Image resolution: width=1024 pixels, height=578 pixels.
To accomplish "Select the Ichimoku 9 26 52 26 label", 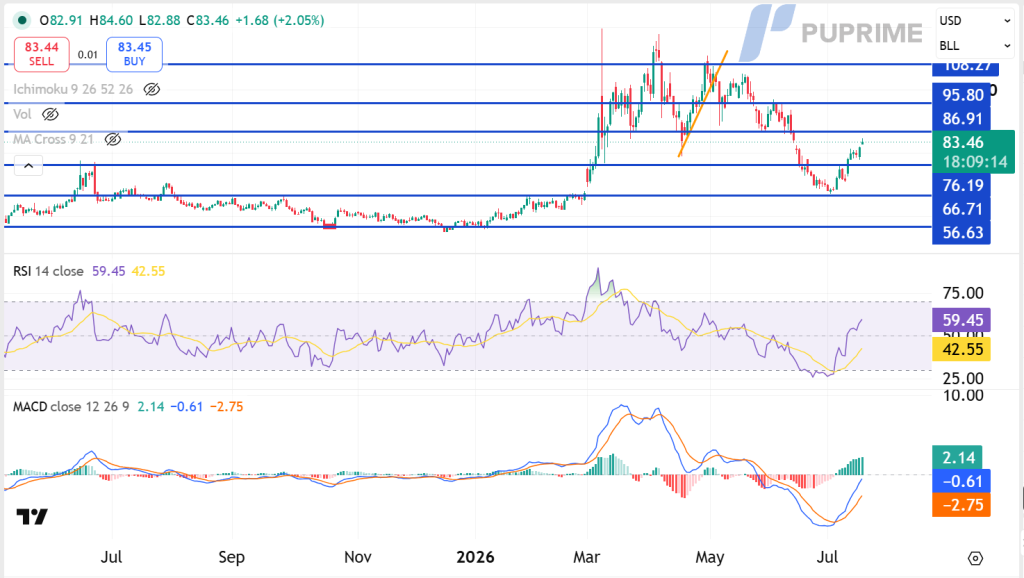I will tap(73, 89).
